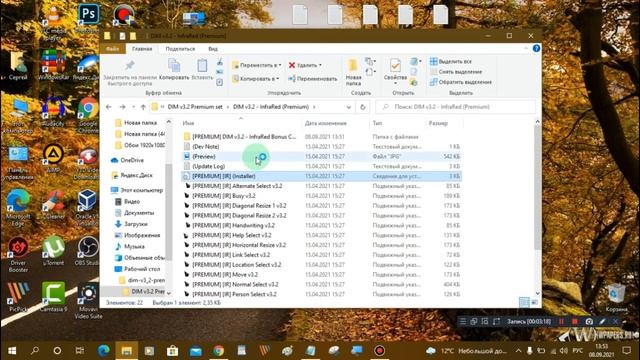Click Rename (Переименовать) in ribbon
Screen dimensions: 640x360
(x=313, y=79)
